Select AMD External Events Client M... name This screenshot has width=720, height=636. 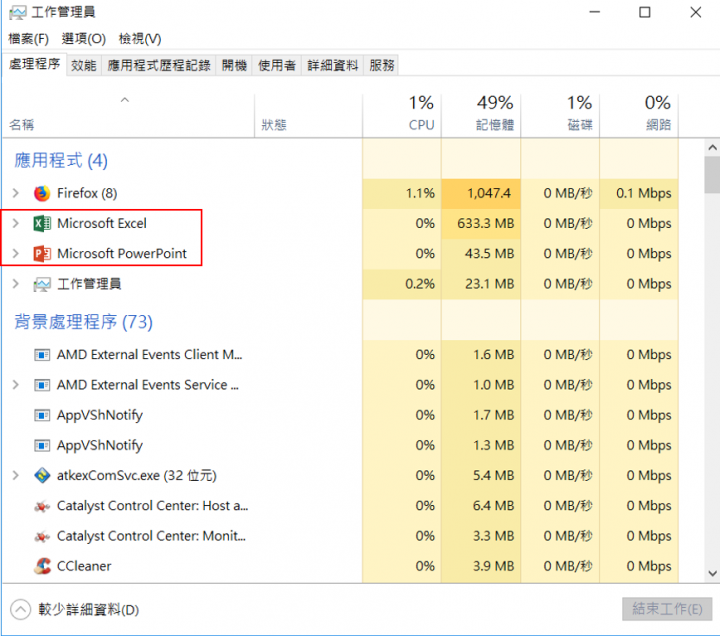[149, 355]
